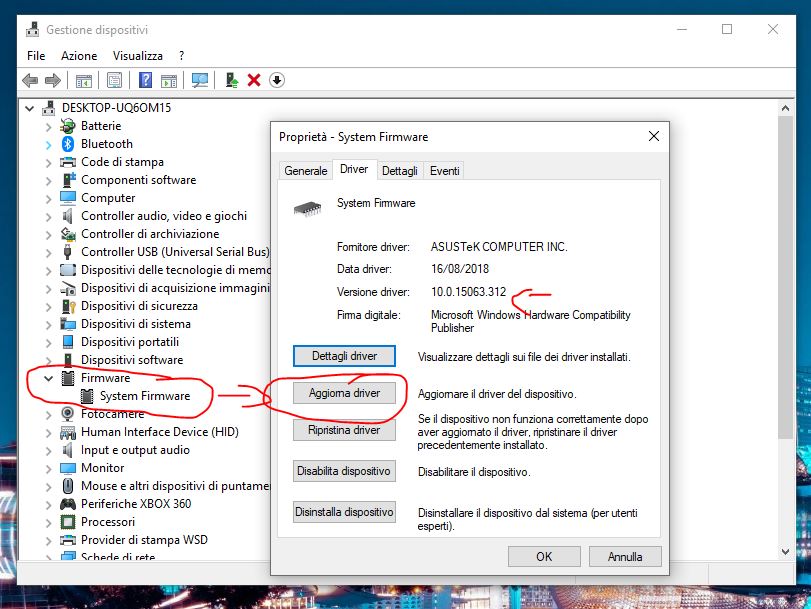The image size is (811, 609).
Task: Click the driver version 10.0.15063.312 text
Action: point(469,292)
